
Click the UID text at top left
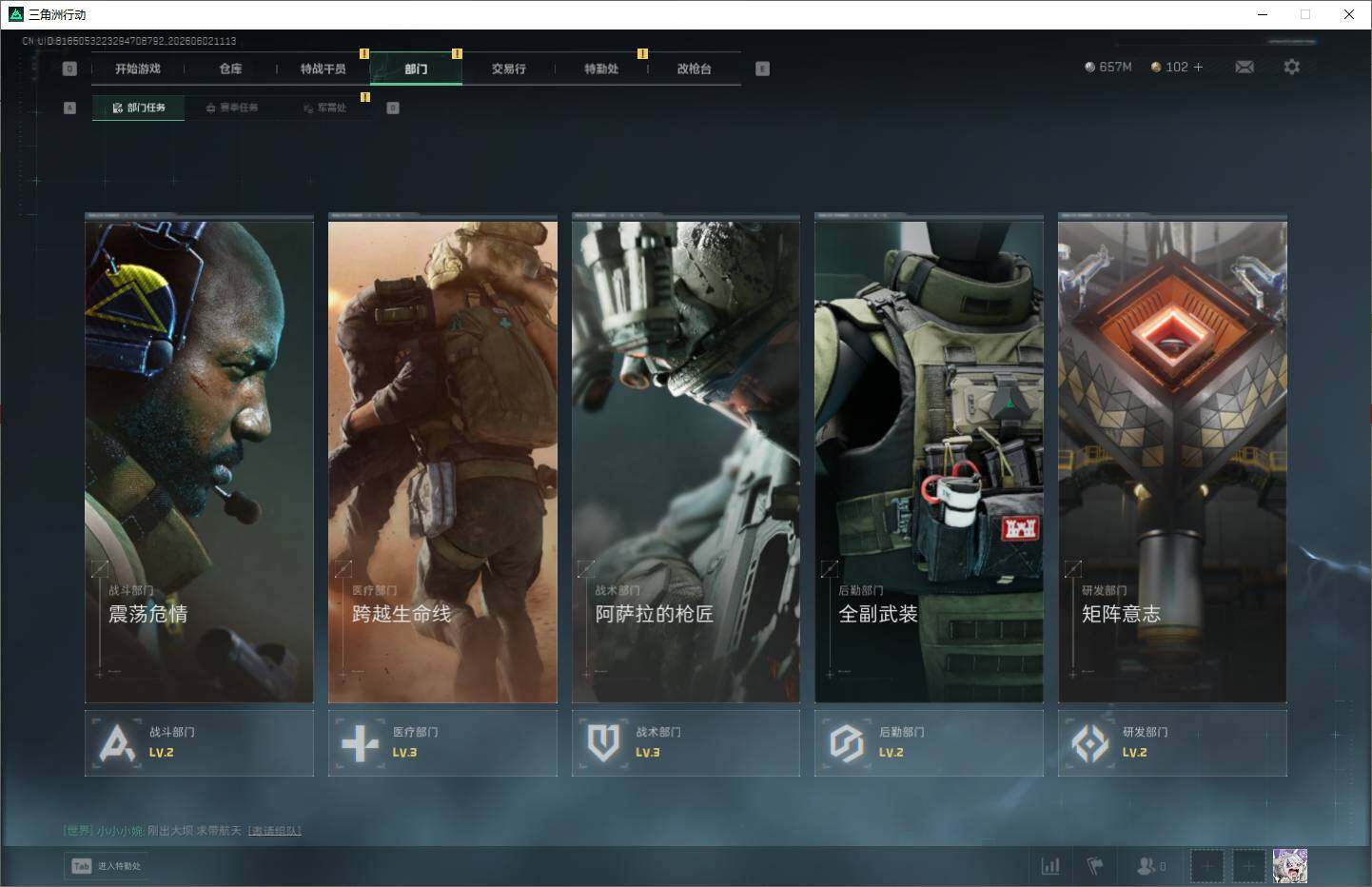tap(129, 41)
